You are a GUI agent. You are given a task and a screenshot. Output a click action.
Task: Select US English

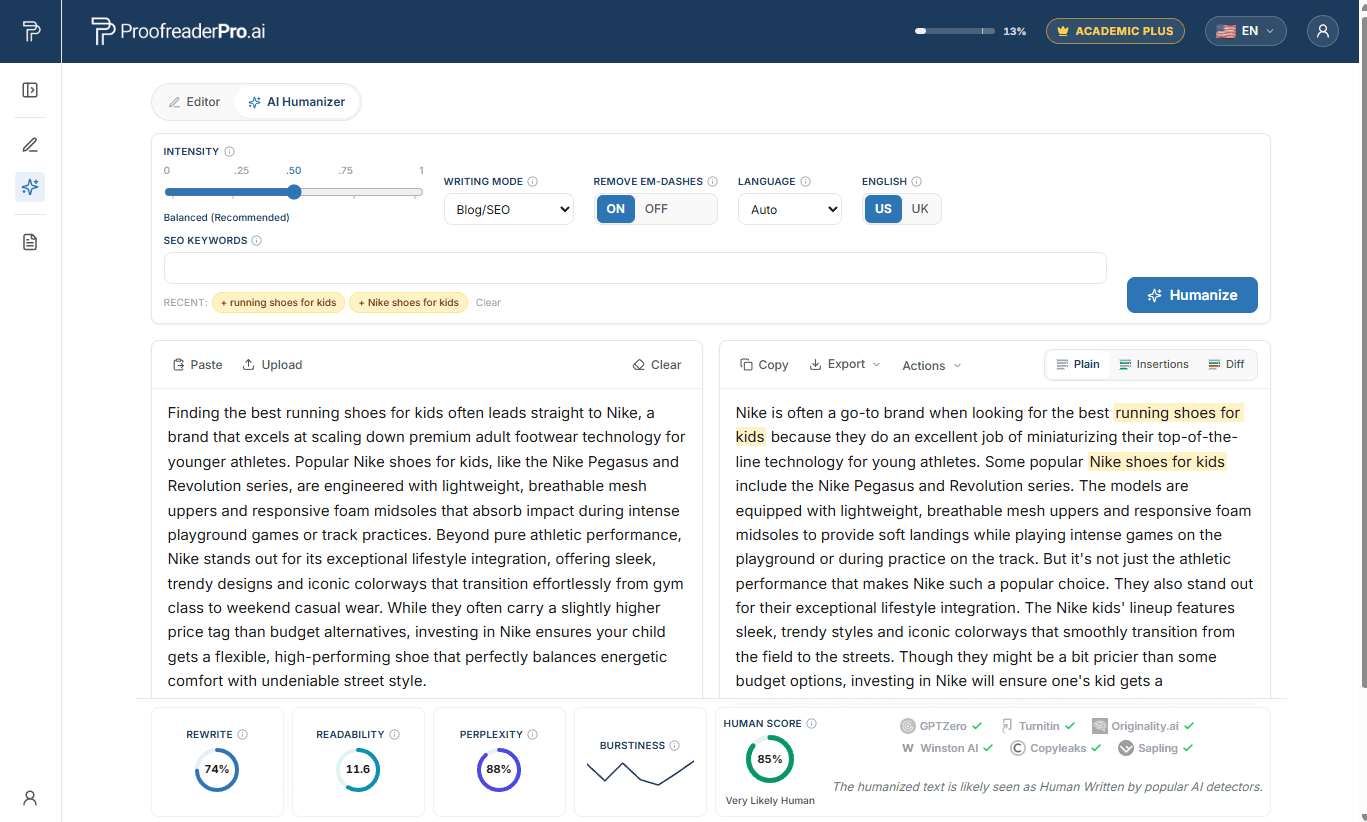pyautogui.click(x=883, y=209)
